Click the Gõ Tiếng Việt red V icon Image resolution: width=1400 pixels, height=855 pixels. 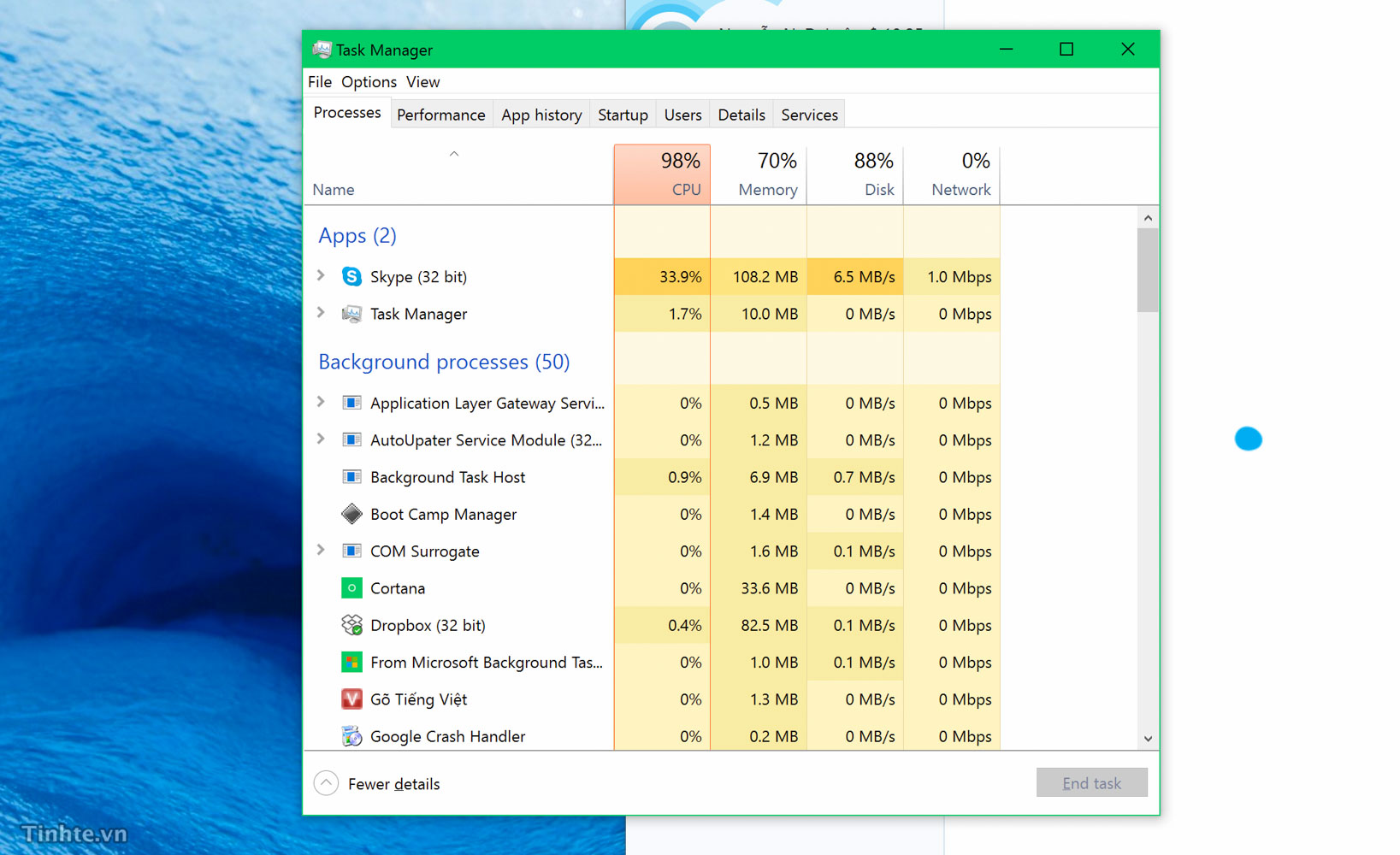(351, 699)
